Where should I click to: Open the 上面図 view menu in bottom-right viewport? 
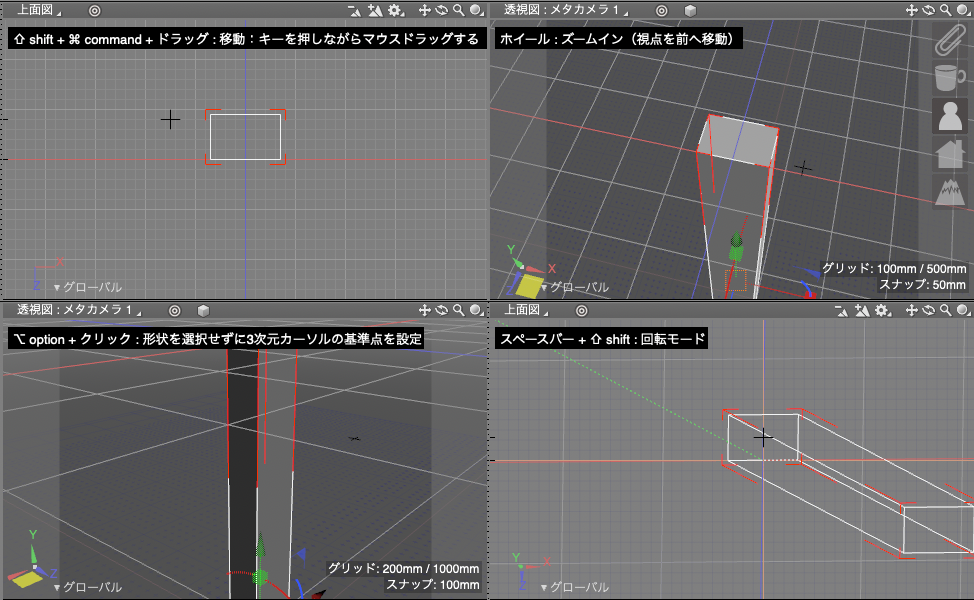(525, 310)
